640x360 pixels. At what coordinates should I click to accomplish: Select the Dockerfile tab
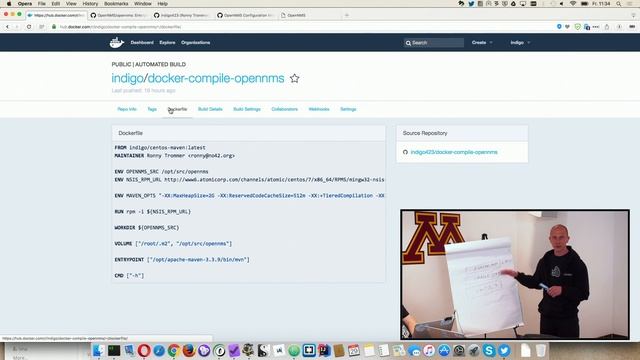coord(178,109)
